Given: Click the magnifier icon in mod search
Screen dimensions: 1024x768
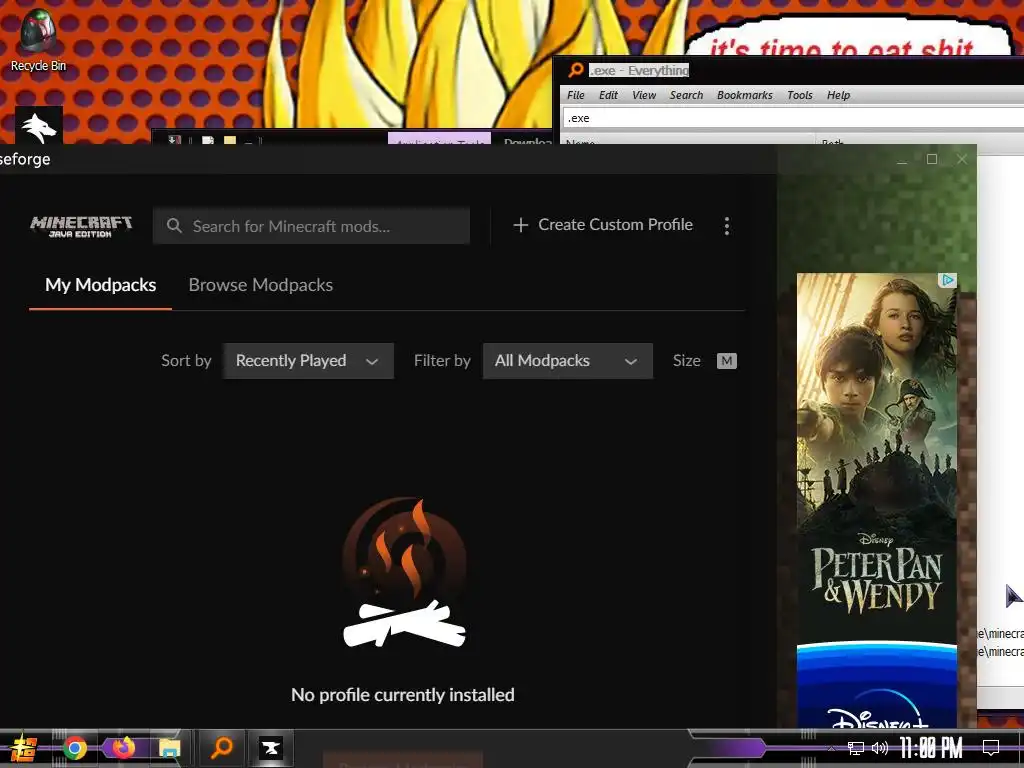Looking at the screenshot, I should point(174,226).
